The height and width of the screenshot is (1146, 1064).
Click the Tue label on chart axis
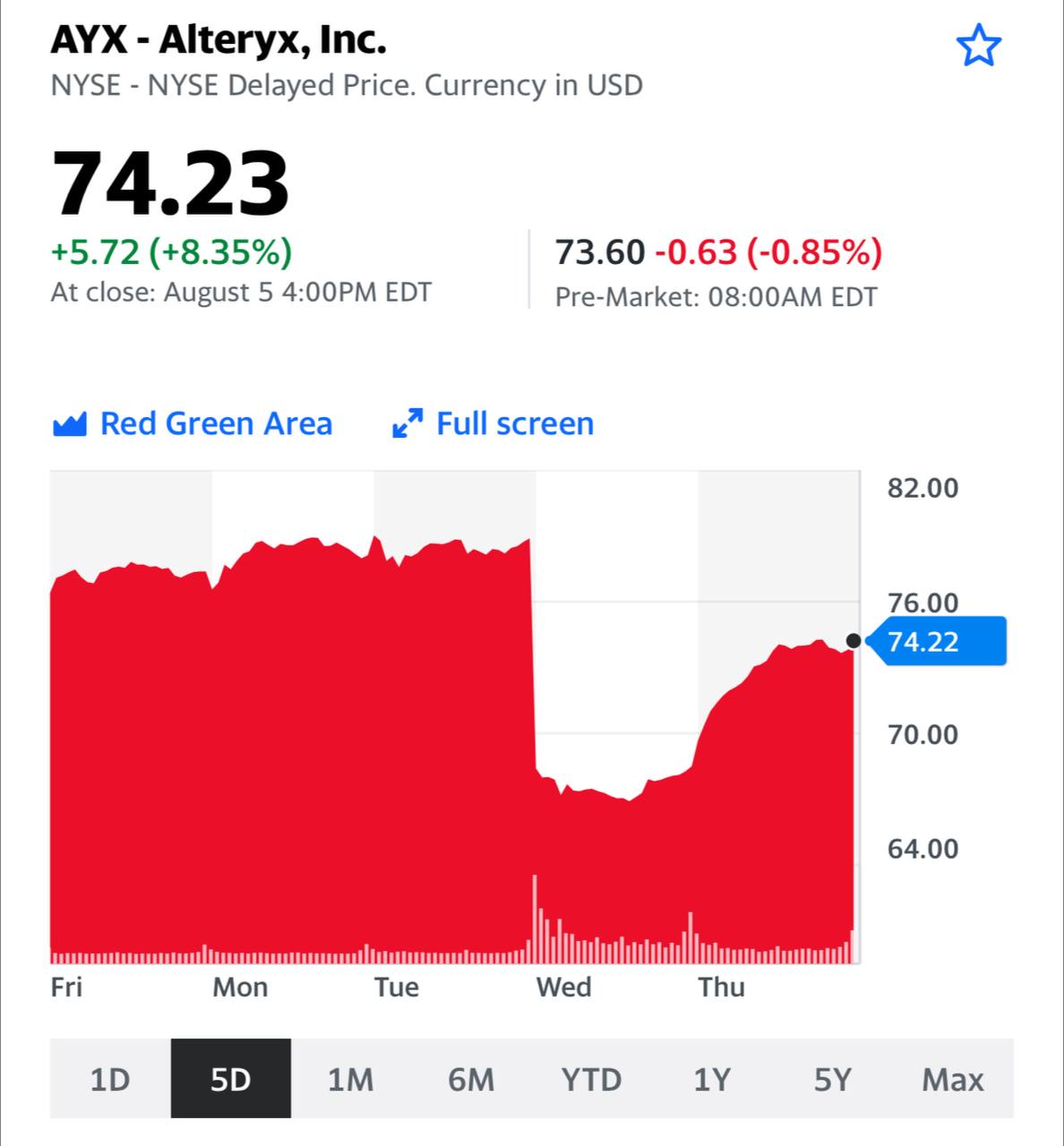pos(397,987)
